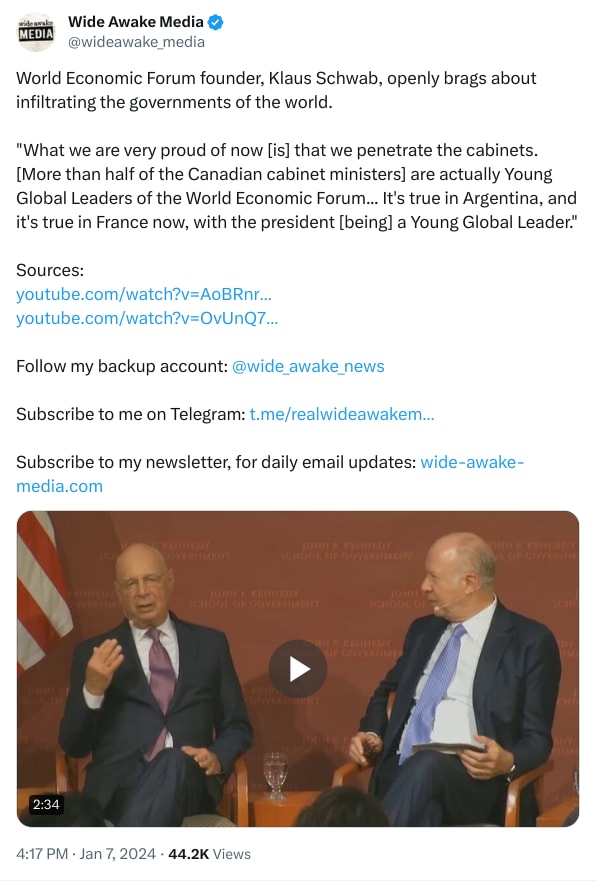Open the second YouTube source link (OvUnQ7)

point(147,318)
